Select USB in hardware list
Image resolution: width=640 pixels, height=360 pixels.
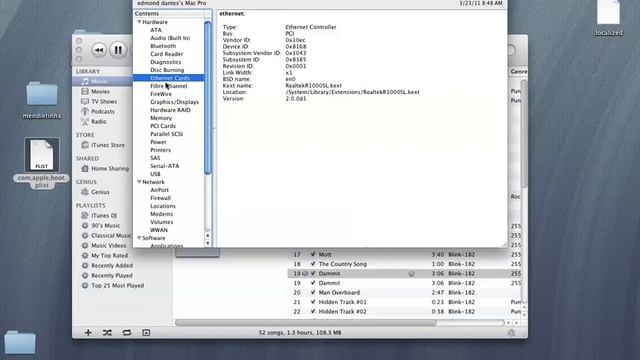click(155, 174)
